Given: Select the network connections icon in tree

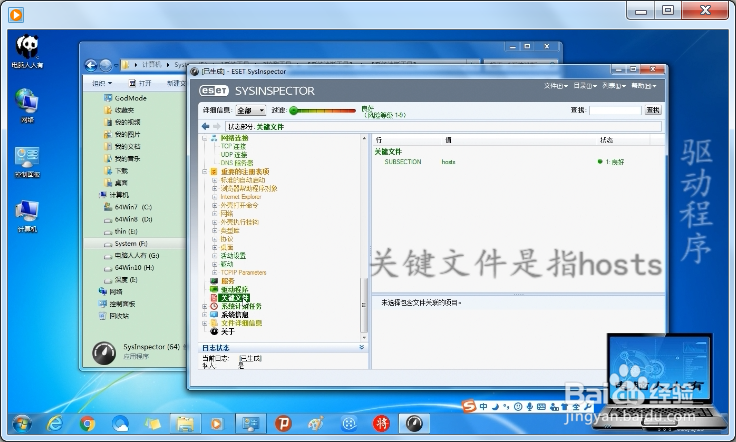Looking at the screenshot, I should (x=214, y=138).
